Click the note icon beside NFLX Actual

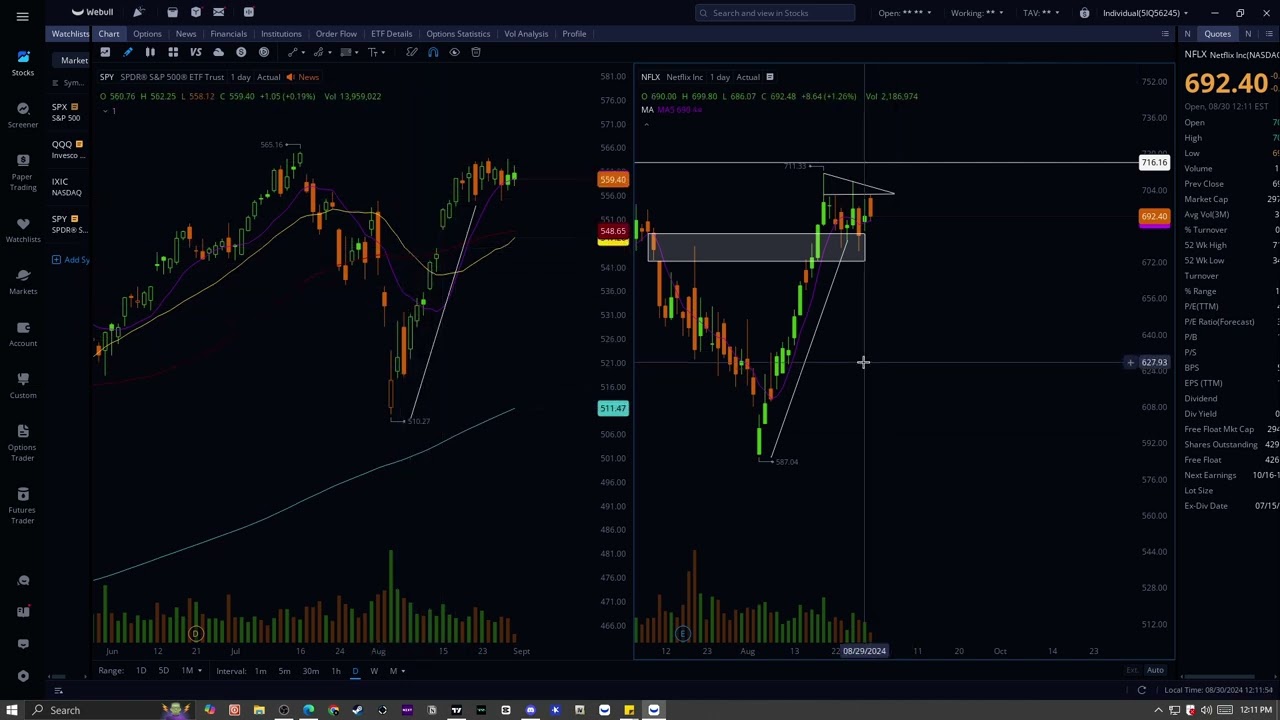(769, 77)
